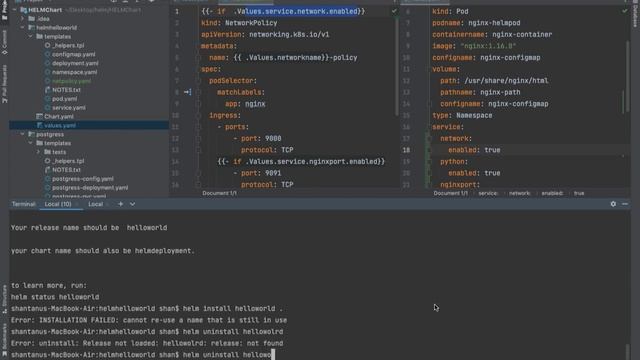
Task: Collapse helmhelloworld templates folder
Action: pos(31,37)
